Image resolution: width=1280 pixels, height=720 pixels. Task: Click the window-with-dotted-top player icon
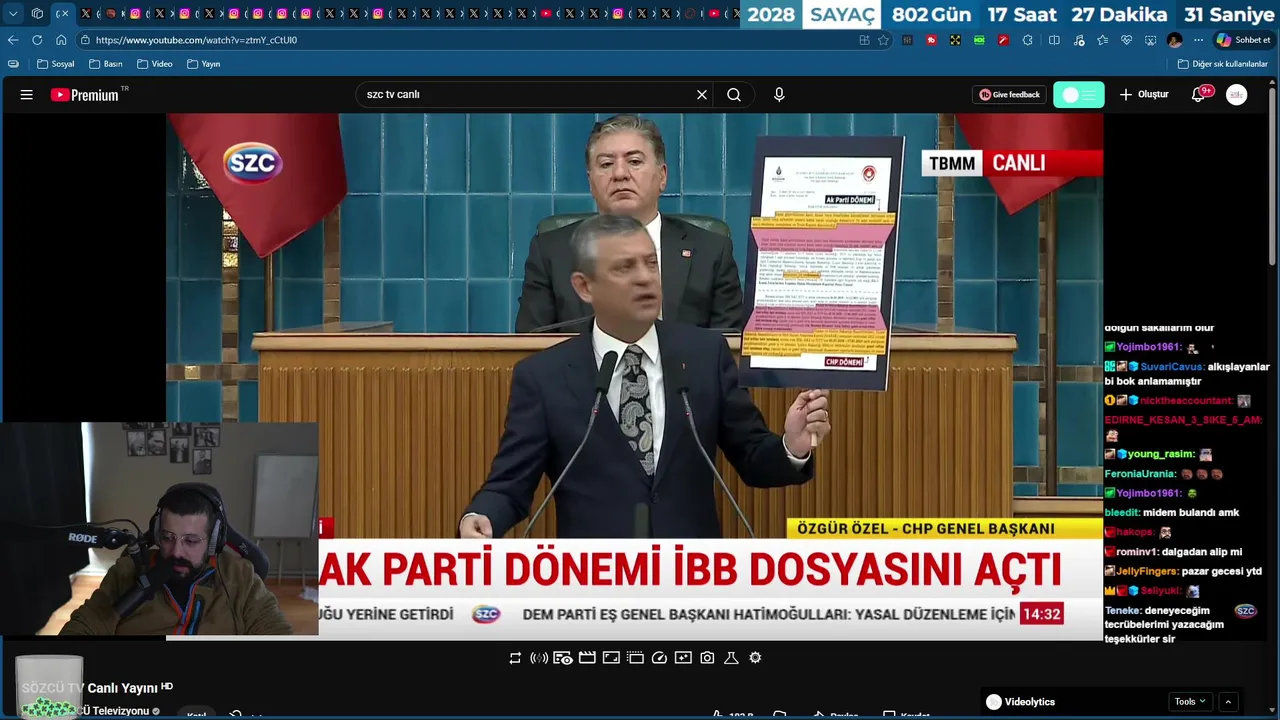coord(635,658)
